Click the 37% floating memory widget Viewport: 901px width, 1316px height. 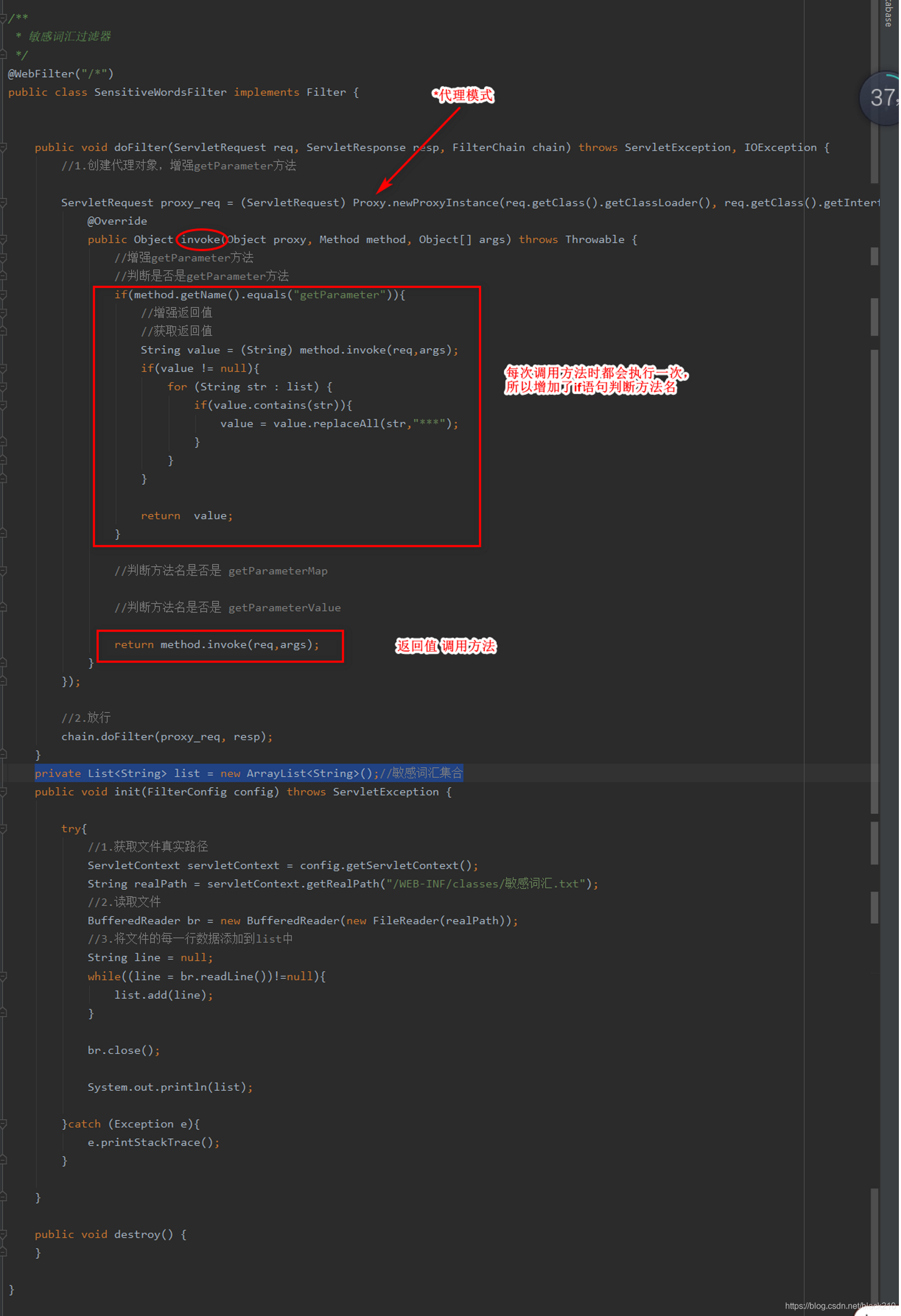tap(880, 98)
